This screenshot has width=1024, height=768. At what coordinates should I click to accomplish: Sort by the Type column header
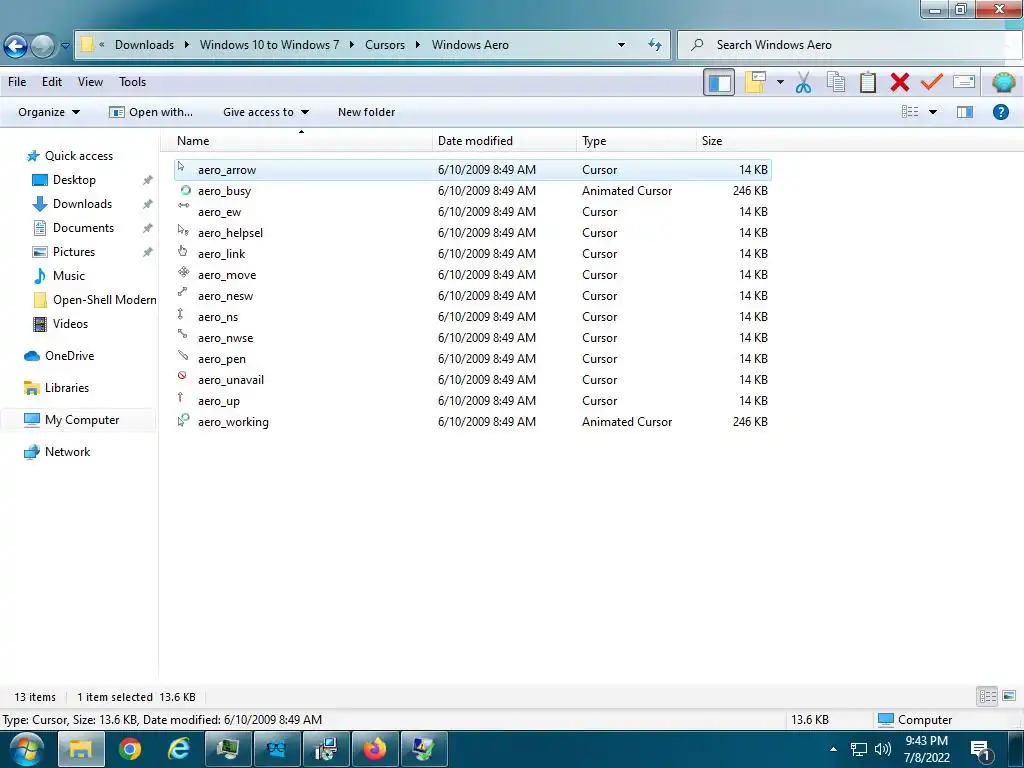pos(637,141)
